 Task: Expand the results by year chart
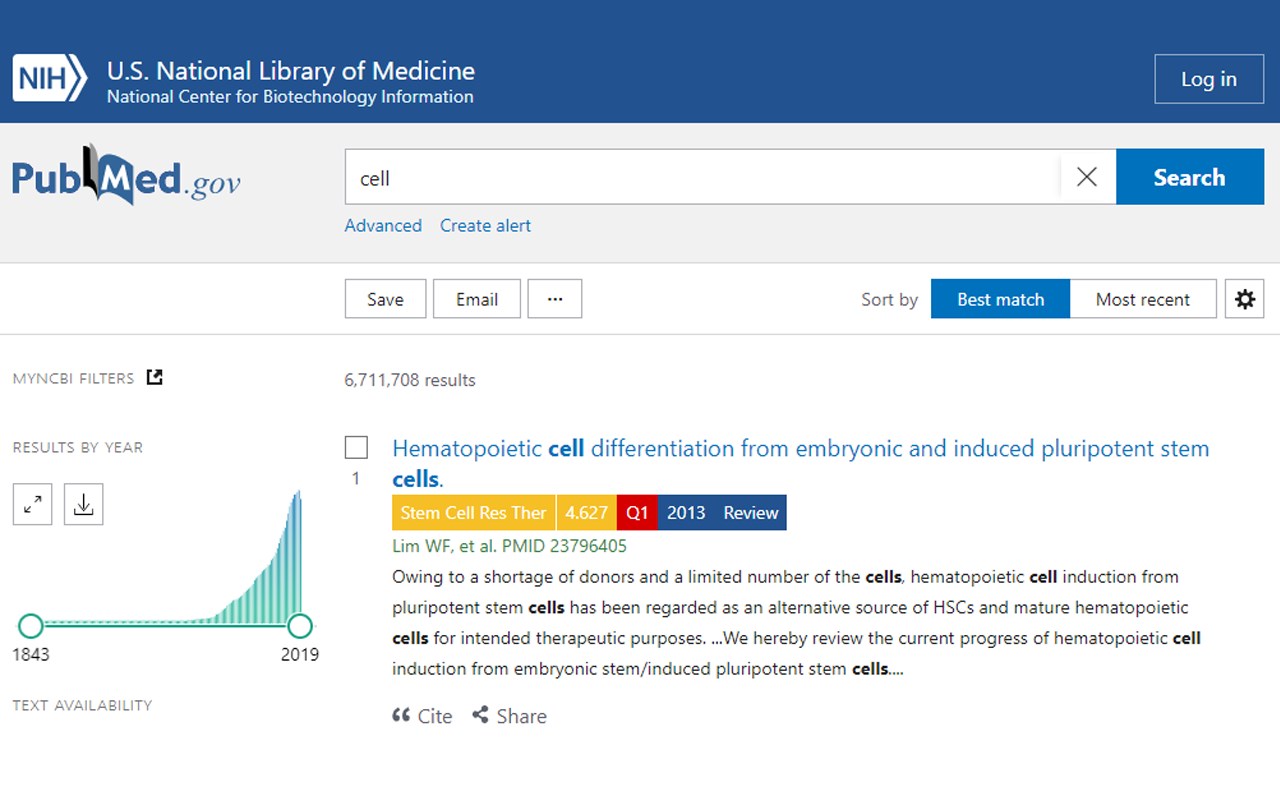32,505
